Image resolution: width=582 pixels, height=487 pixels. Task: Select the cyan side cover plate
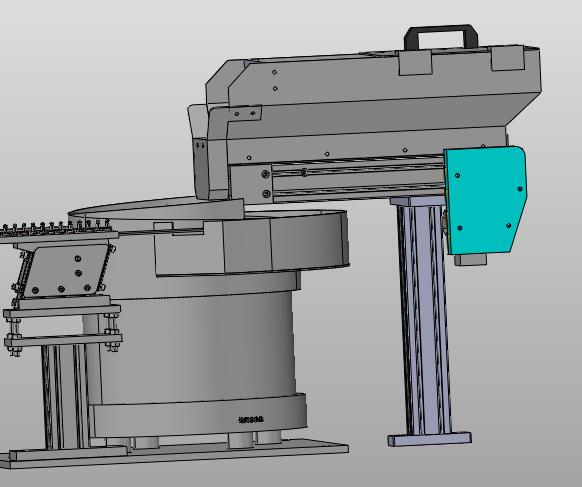tap(484, 200)
